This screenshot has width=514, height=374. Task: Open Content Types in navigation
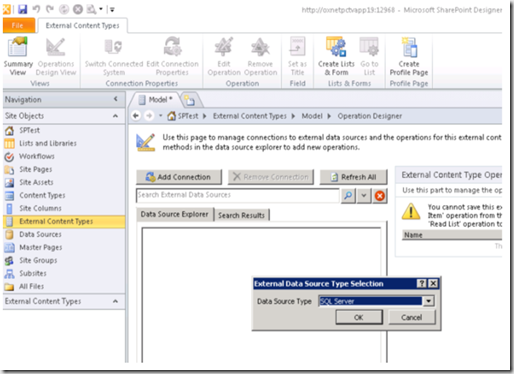click(x=64, y=195)
